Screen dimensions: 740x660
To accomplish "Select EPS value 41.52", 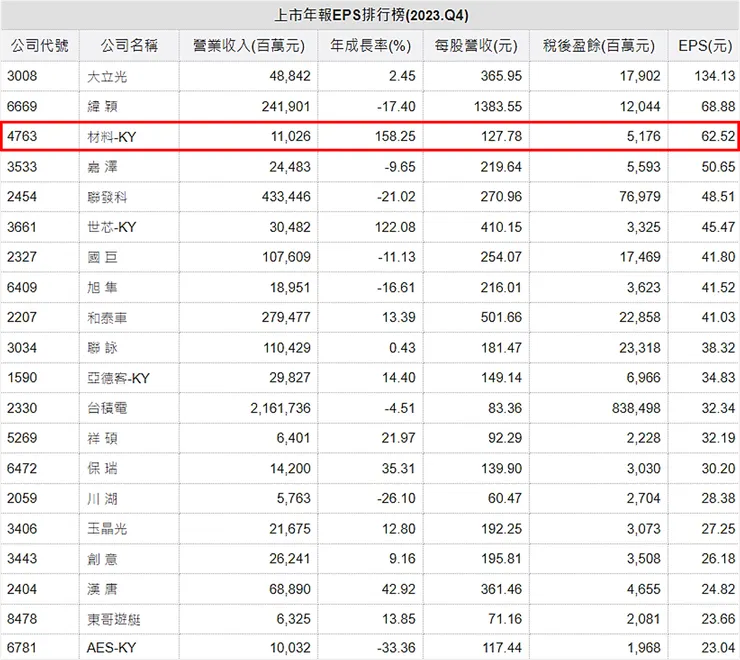I will [x=718, y=287].
